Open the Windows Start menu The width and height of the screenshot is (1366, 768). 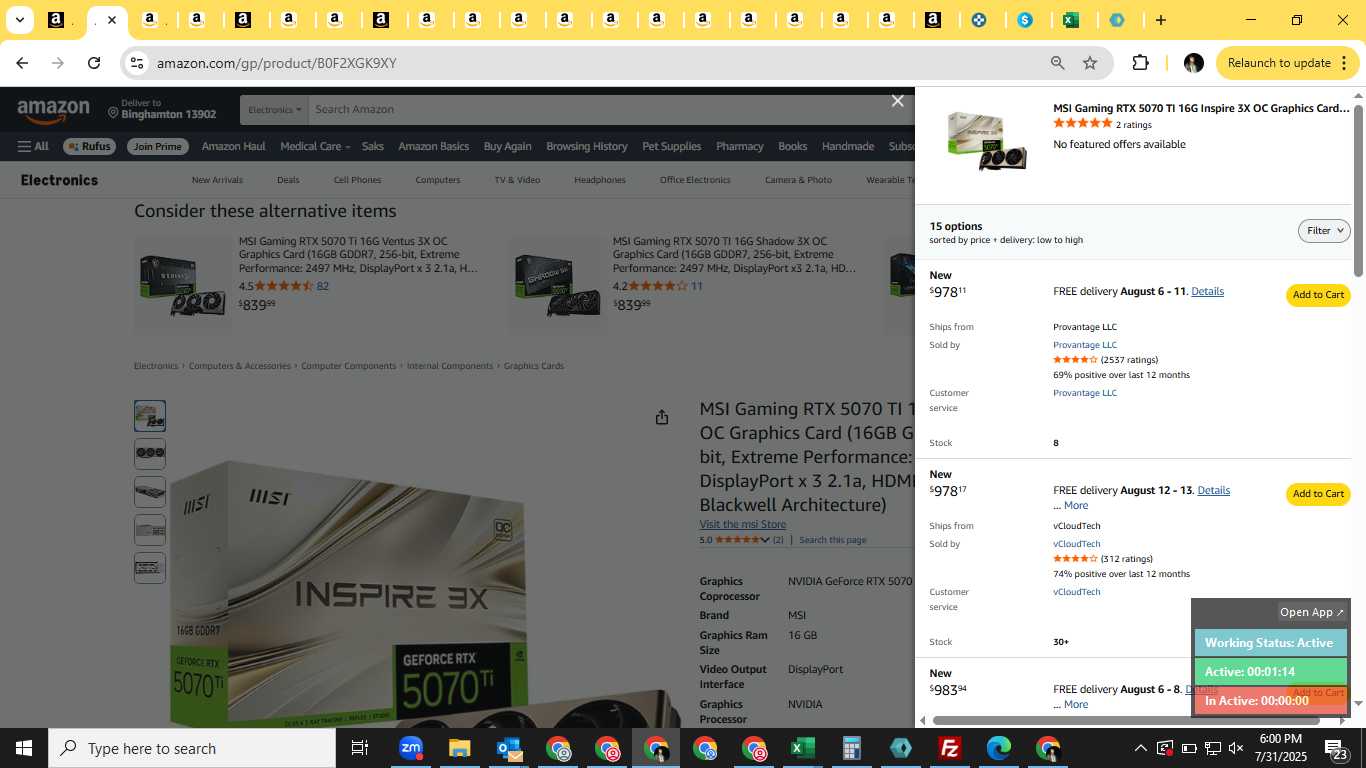[24, 748]
